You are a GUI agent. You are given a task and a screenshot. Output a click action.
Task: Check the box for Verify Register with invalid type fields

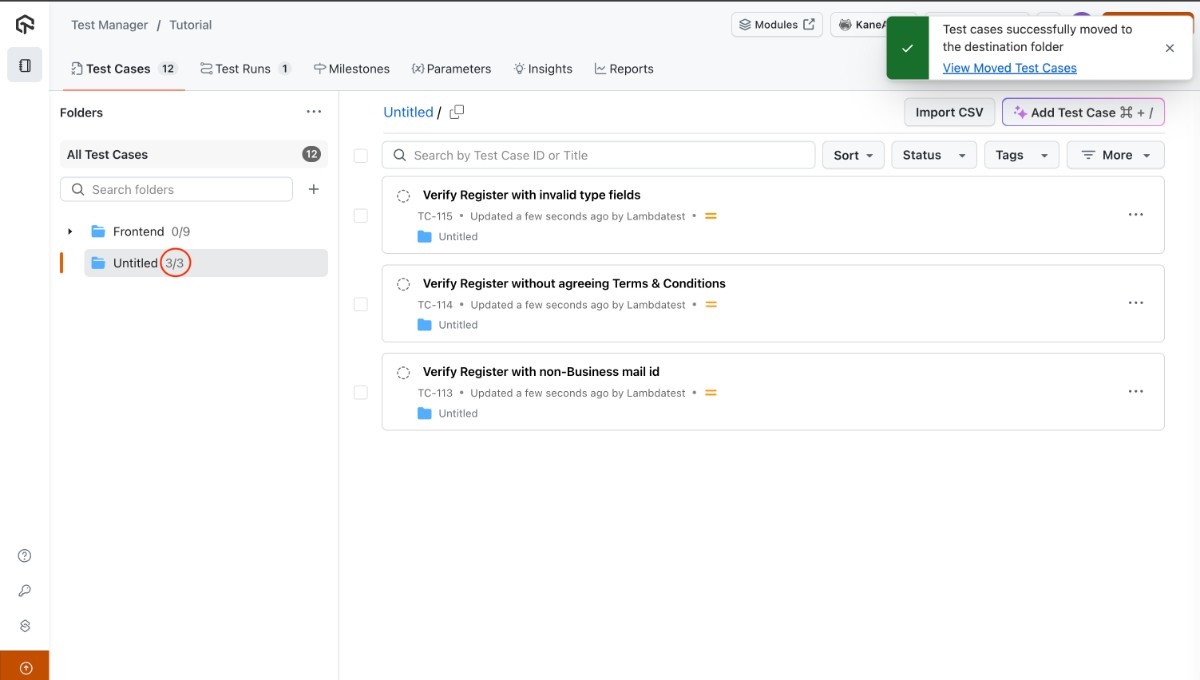[361, 216]
